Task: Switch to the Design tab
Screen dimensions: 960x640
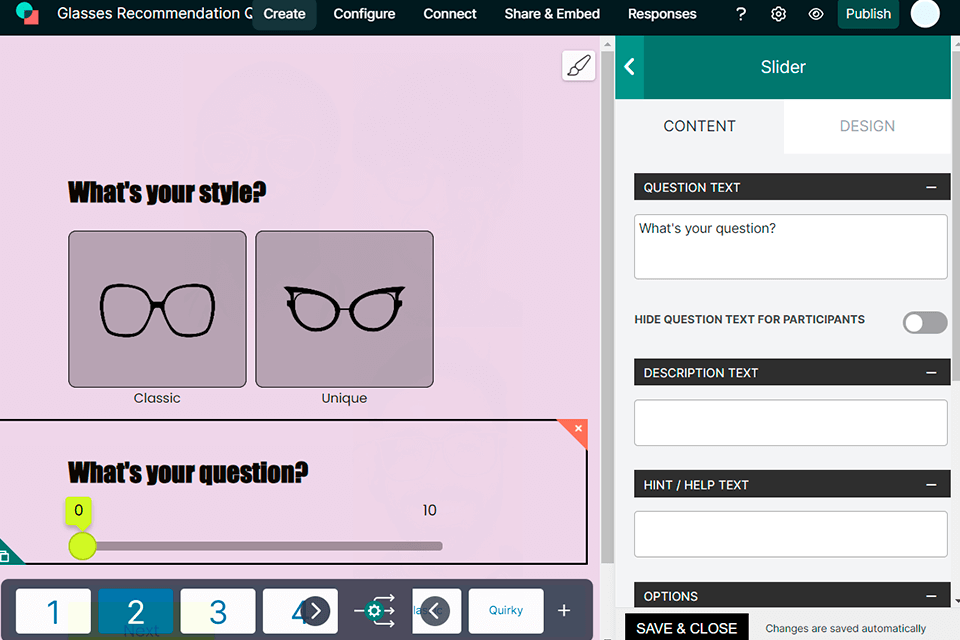Action: pyautogui.click(x=867, y=126)
